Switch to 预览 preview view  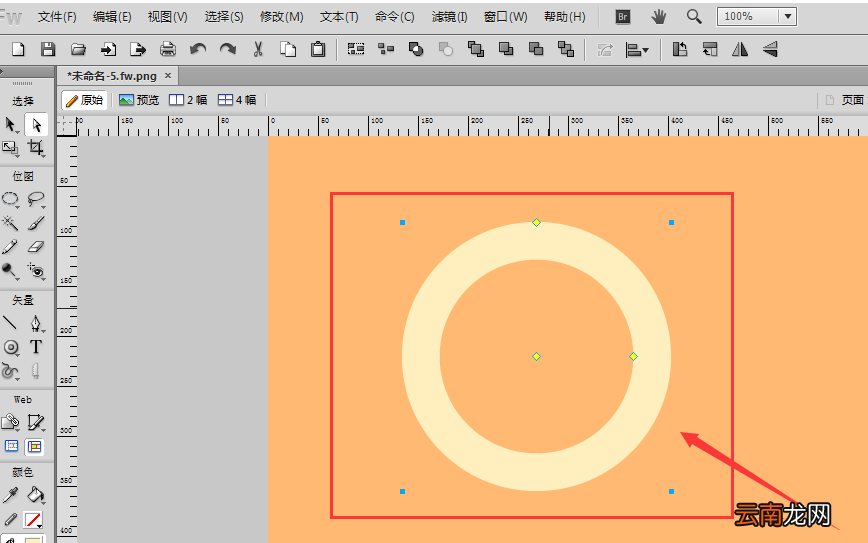pyautogui.click(x=138, y=100)
